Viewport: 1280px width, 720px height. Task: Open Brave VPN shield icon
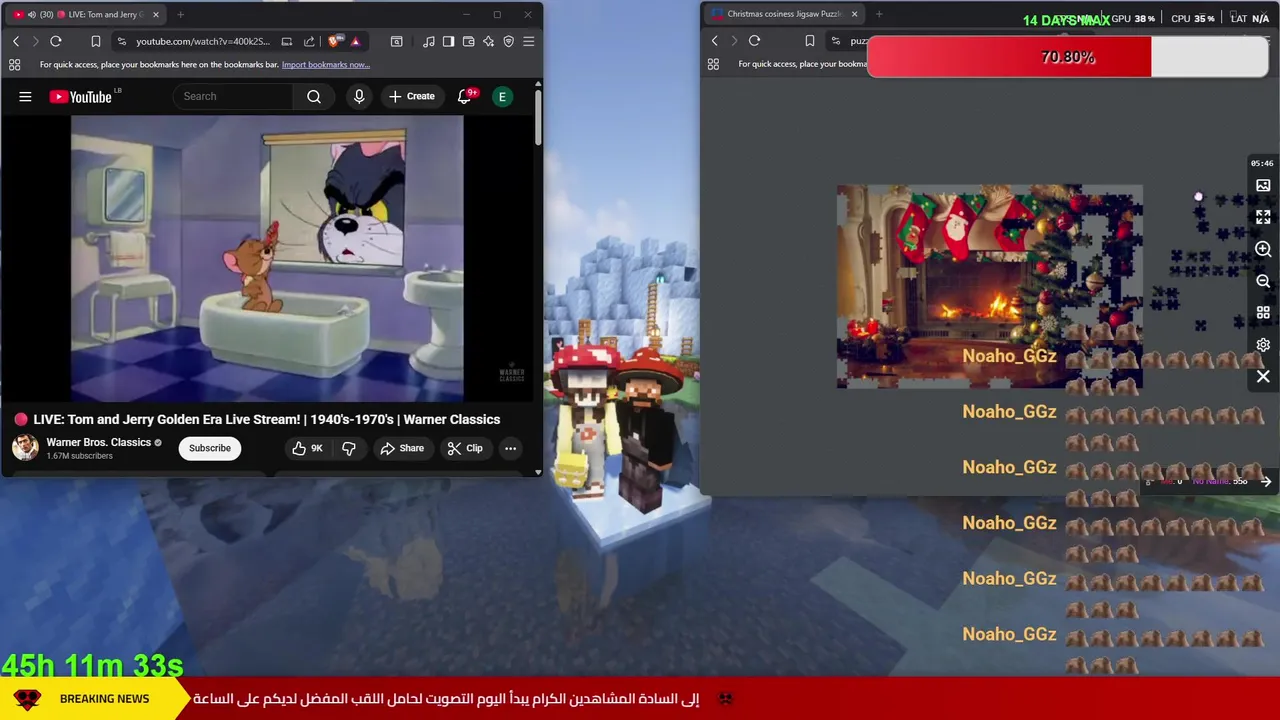tap(508, 41)
